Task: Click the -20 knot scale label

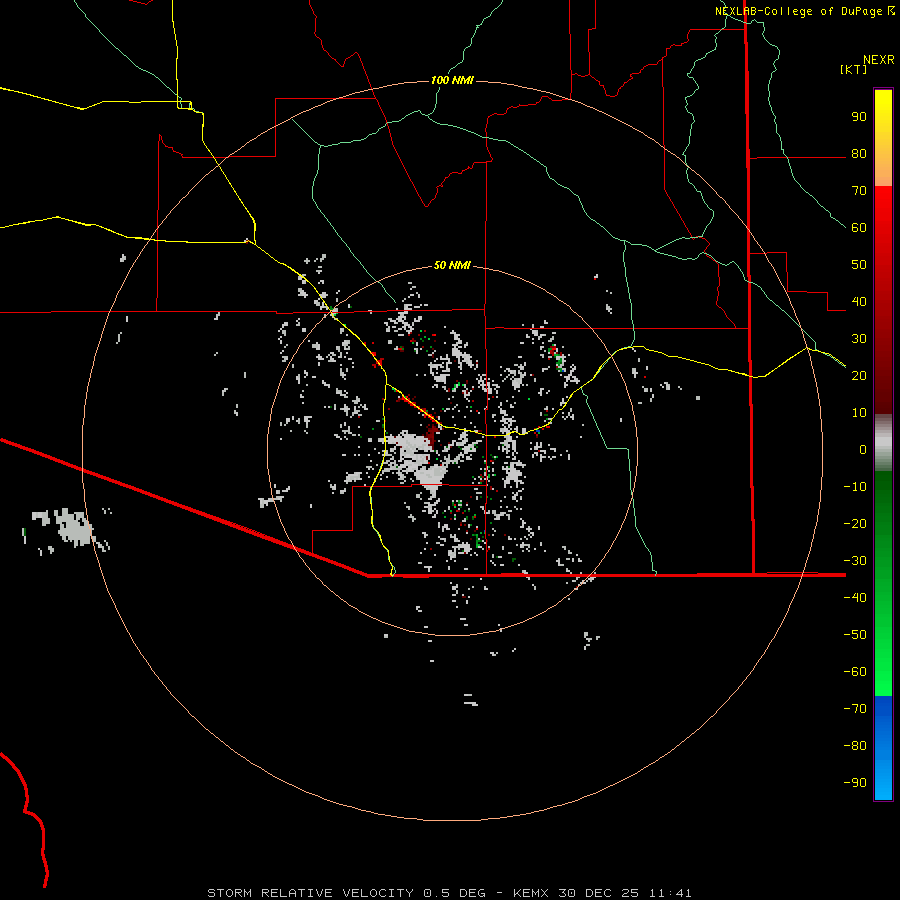Action: (x=855, y=524)
